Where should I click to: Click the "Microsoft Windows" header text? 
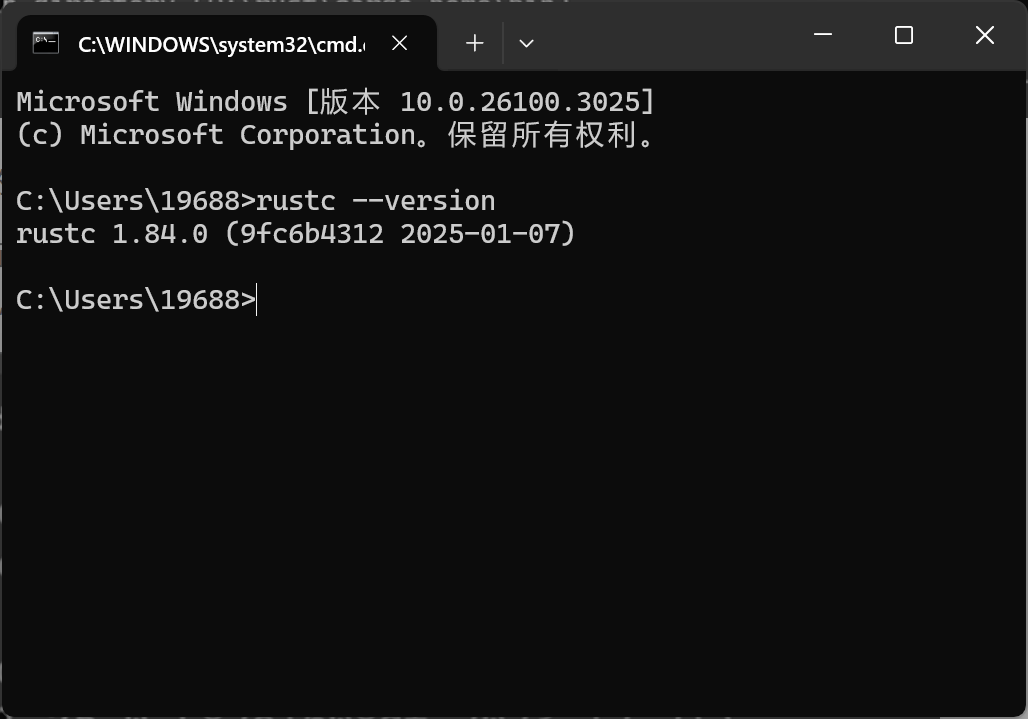(152, 102)
